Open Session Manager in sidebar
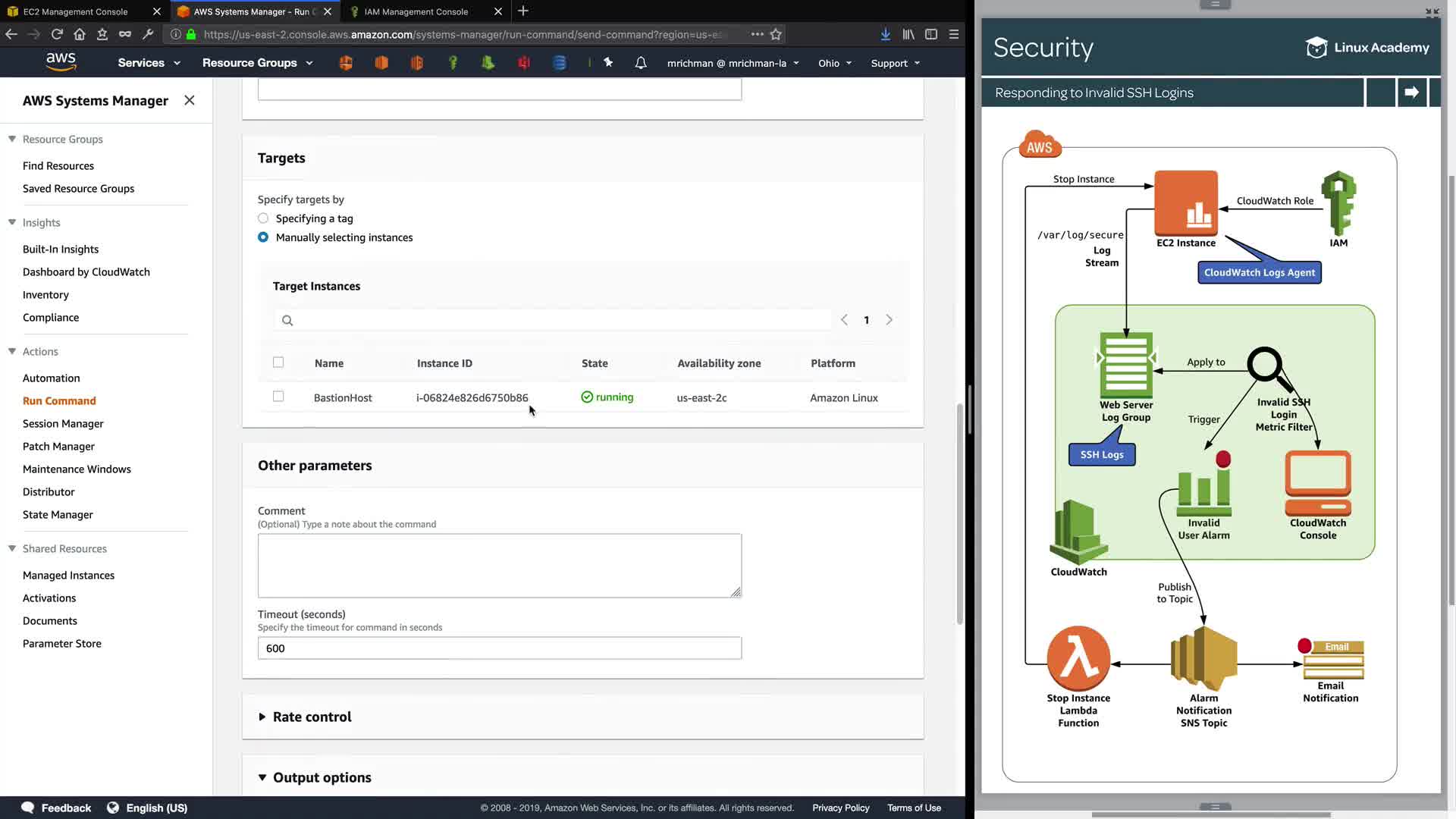This screenshot has width=1456, height=819. pyautogui.click(x=63, y=423)
